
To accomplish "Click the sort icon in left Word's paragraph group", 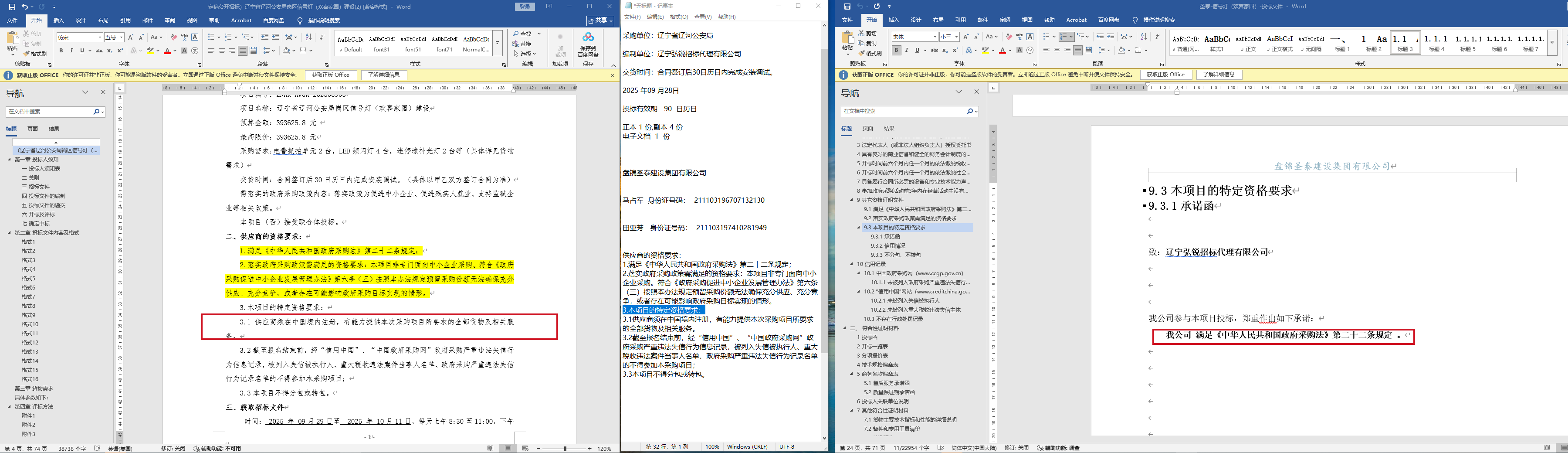I will click(x=308, y=37).
